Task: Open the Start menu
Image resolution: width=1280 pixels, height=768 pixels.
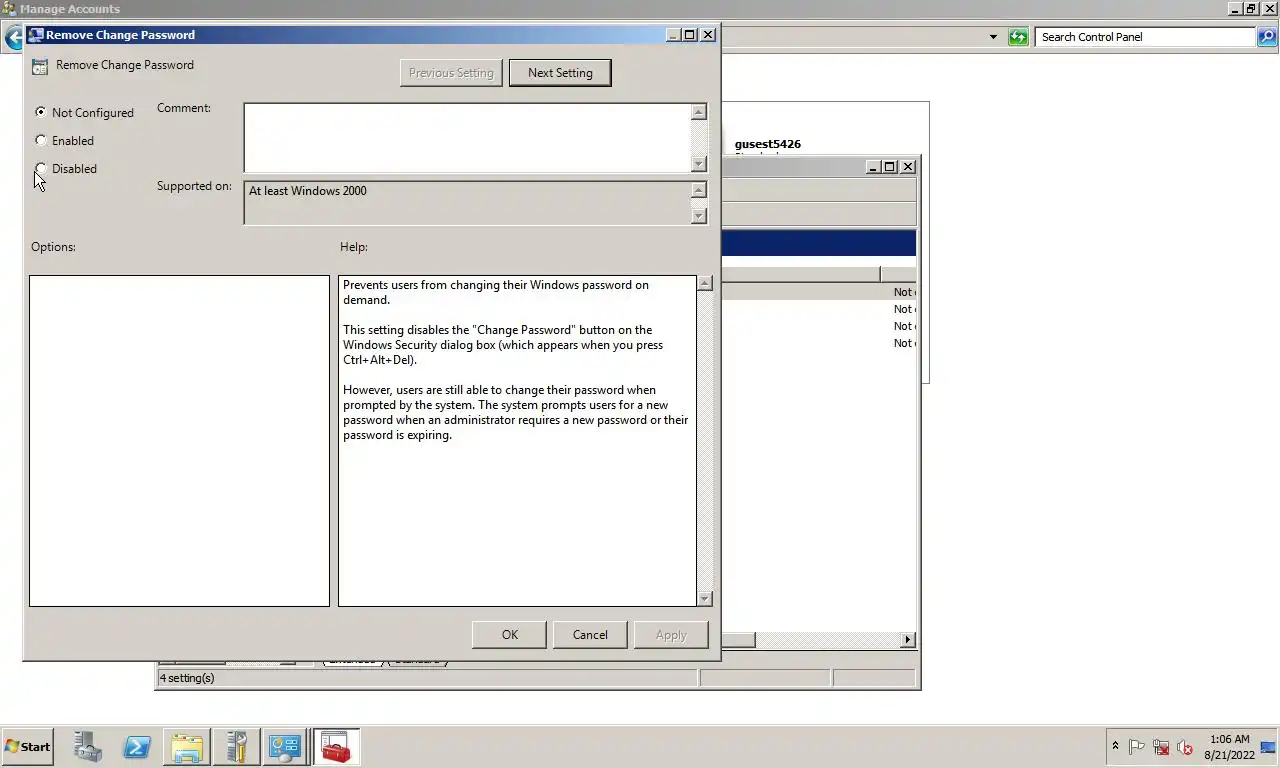Action: tap(27, 747)
